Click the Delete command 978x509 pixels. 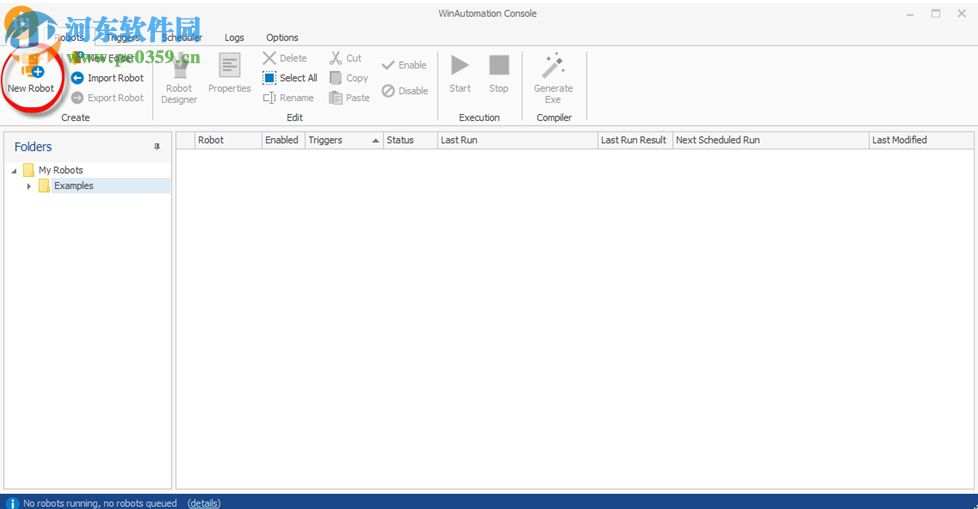click(285, 58)
